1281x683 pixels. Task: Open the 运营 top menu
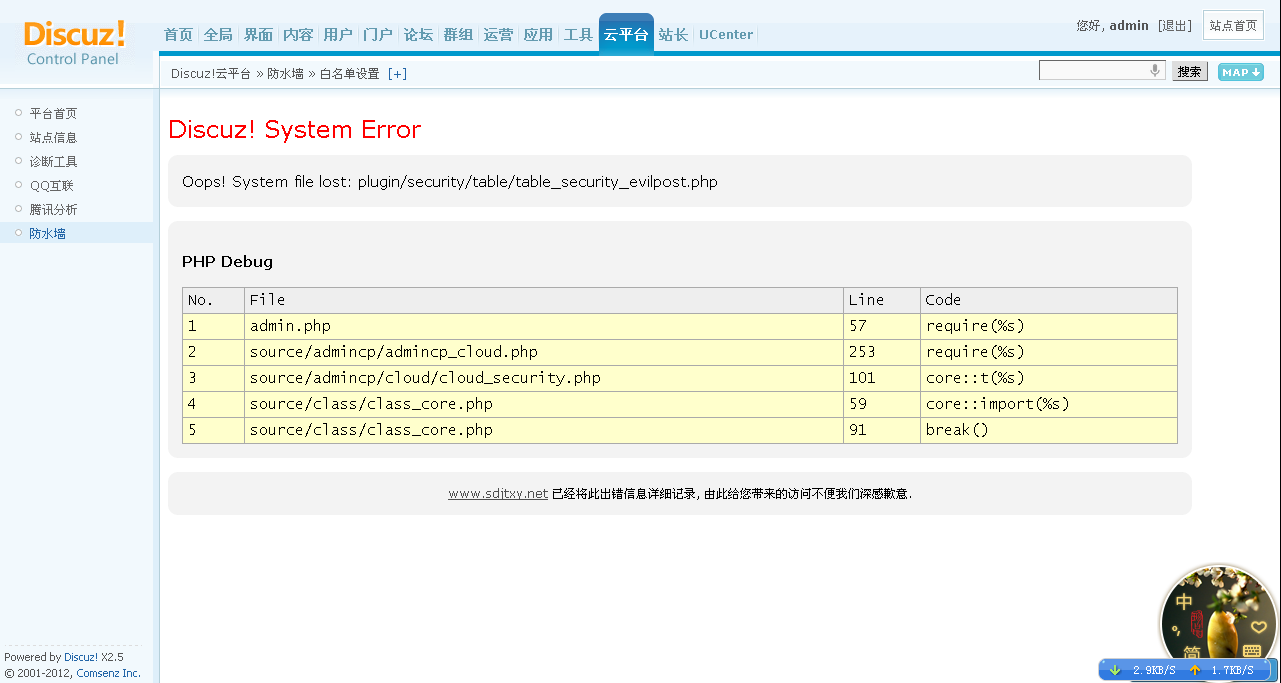click(x=498, y=35)
